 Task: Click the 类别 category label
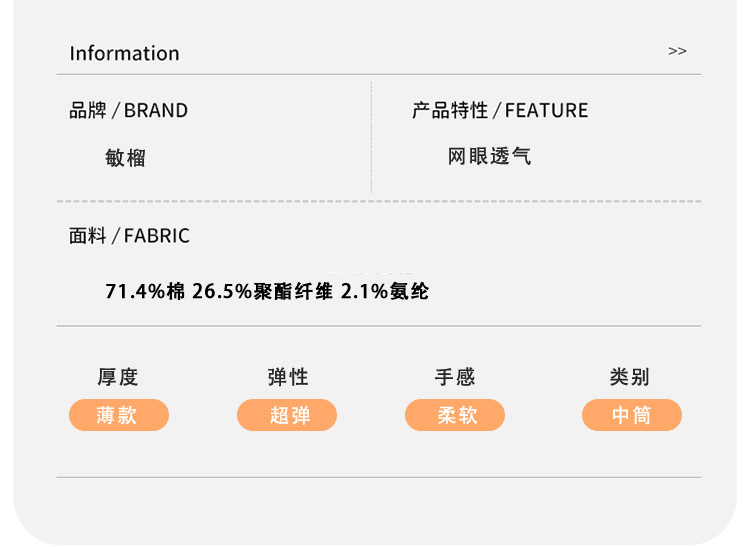click(x=629, y=377)
